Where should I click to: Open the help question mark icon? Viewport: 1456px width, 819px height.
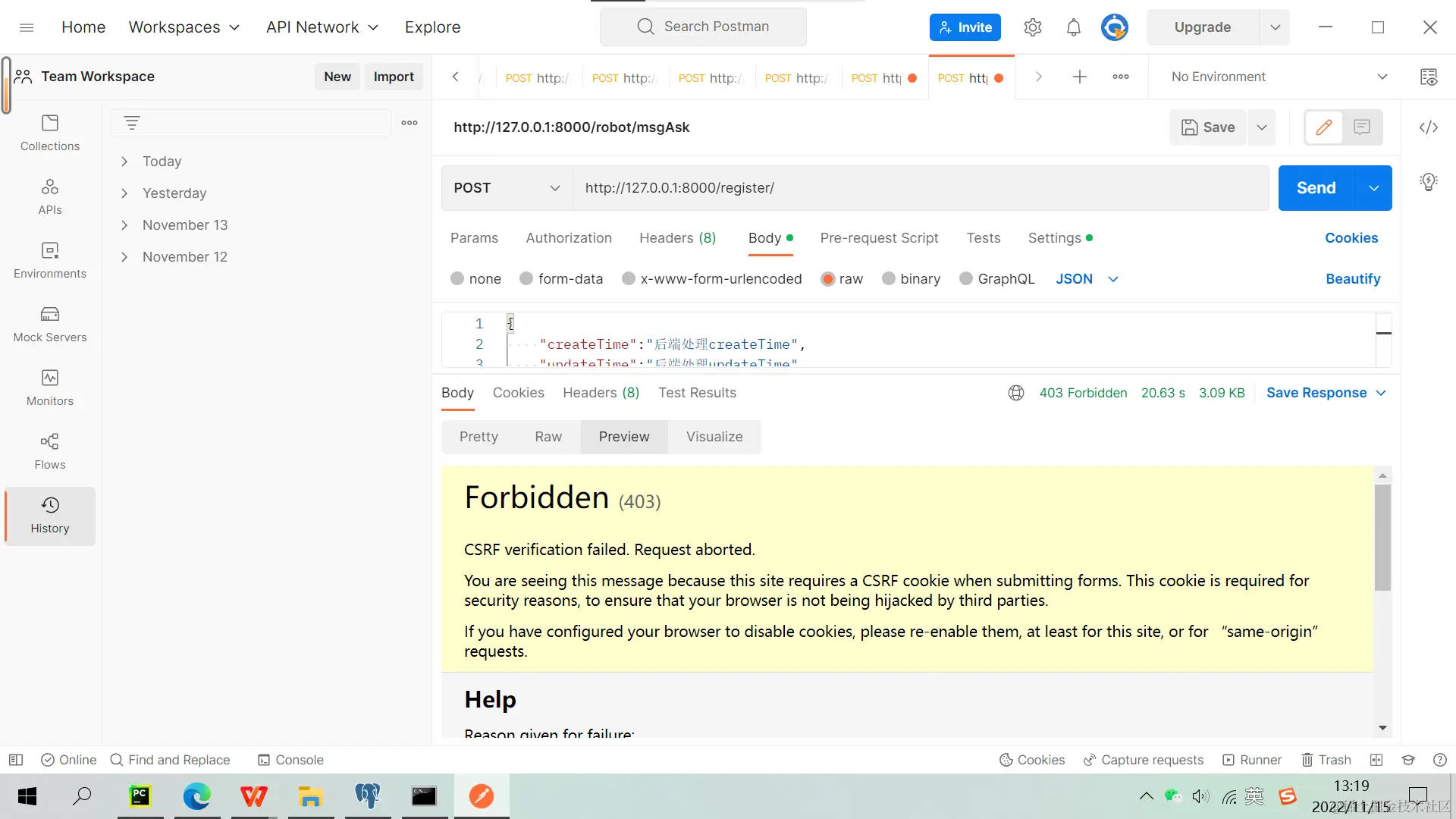click(x=1439, y=760)
